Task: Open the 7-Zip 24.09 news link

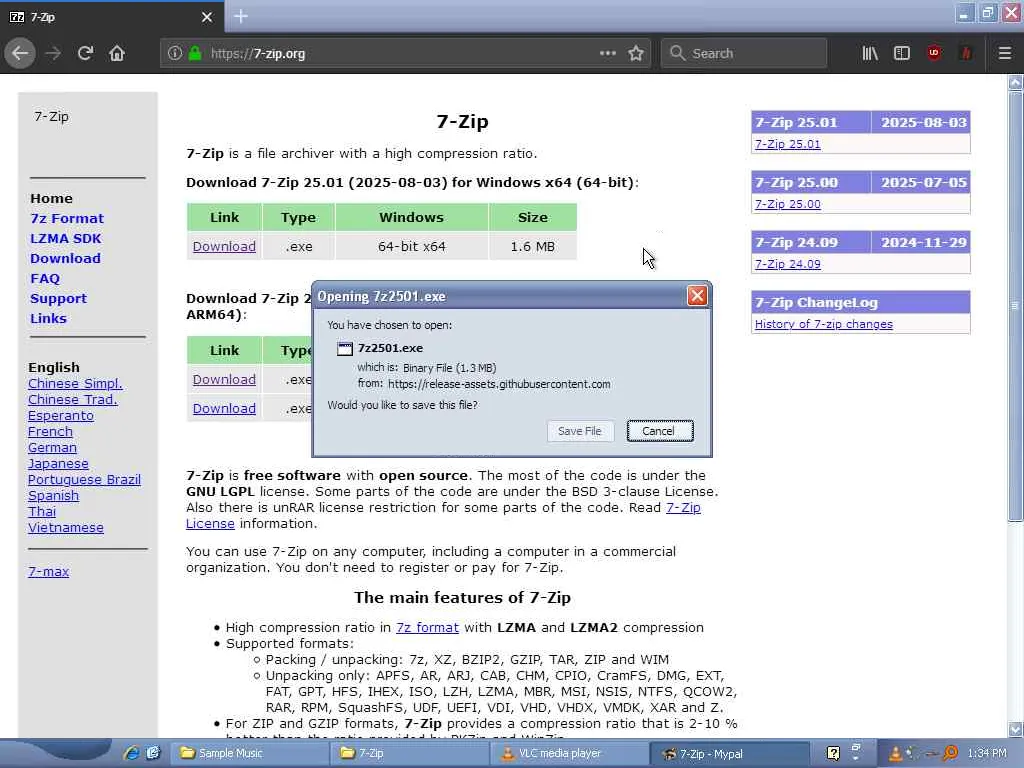Action: click(x=788, y=264)
